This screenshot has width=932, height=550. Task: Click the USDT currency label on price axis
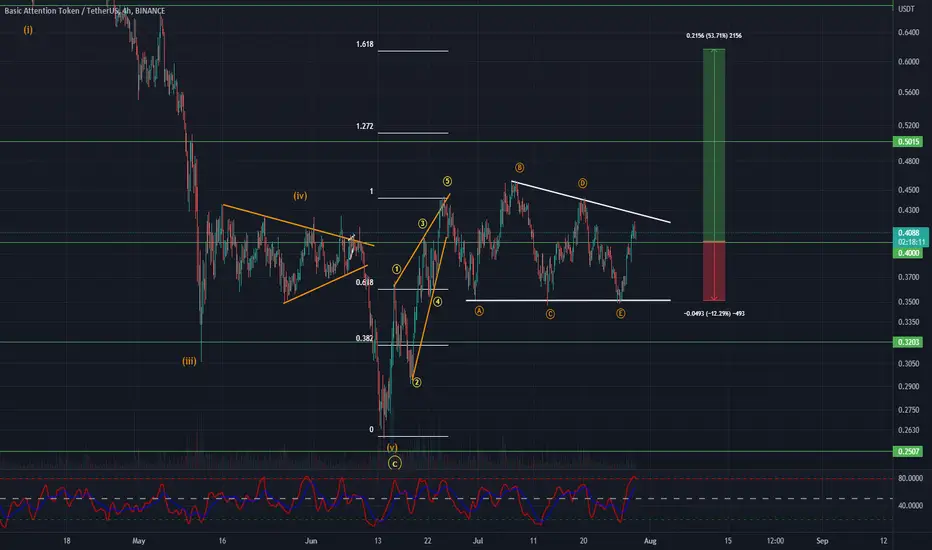click(906, 9)
